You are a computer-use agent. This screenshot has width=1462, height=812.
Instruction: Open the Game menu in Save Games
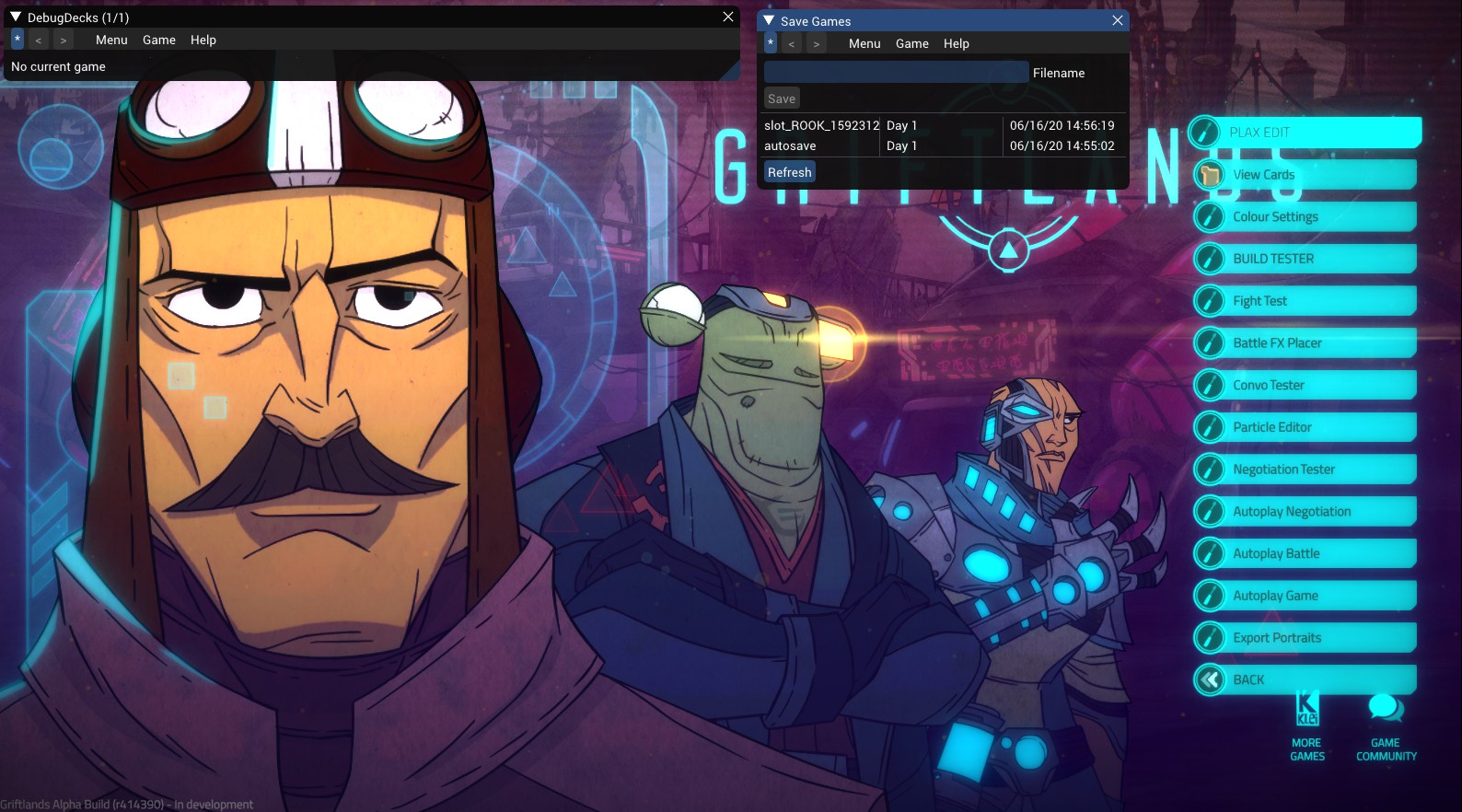(911, 43)
